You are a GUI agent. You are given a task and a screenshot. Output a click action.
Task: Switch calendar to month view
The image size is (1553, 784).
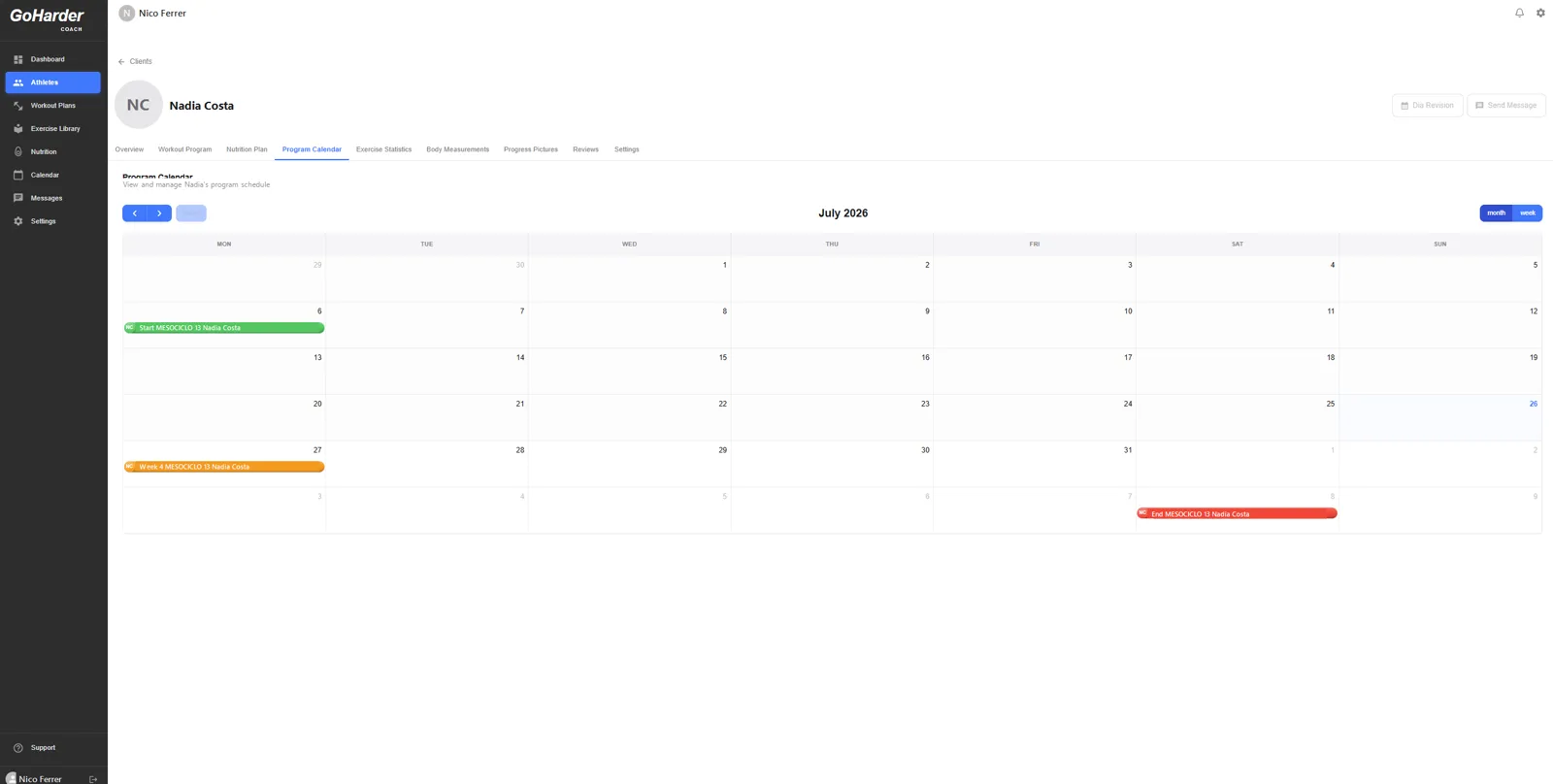coord(1496,213)
